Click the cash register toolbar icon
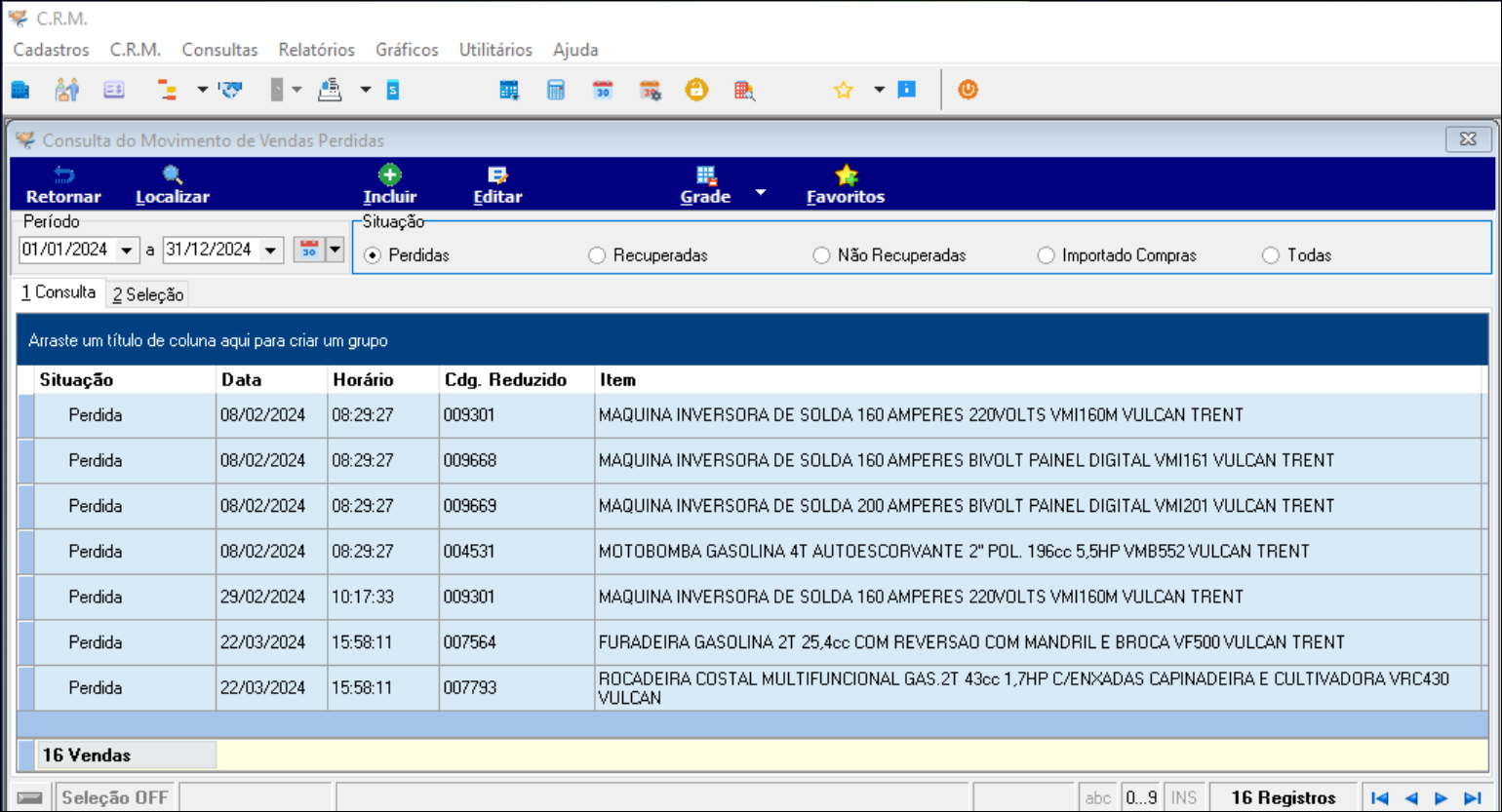1502x812 pixels. click(x=330, y=91)
